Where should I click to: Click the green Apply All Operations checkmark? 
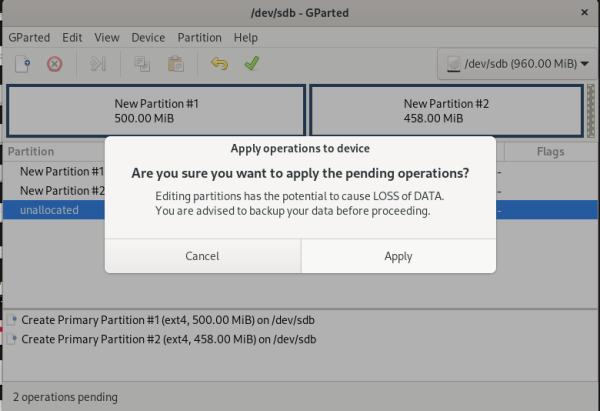pyautogui.click(x=252, y=64)
